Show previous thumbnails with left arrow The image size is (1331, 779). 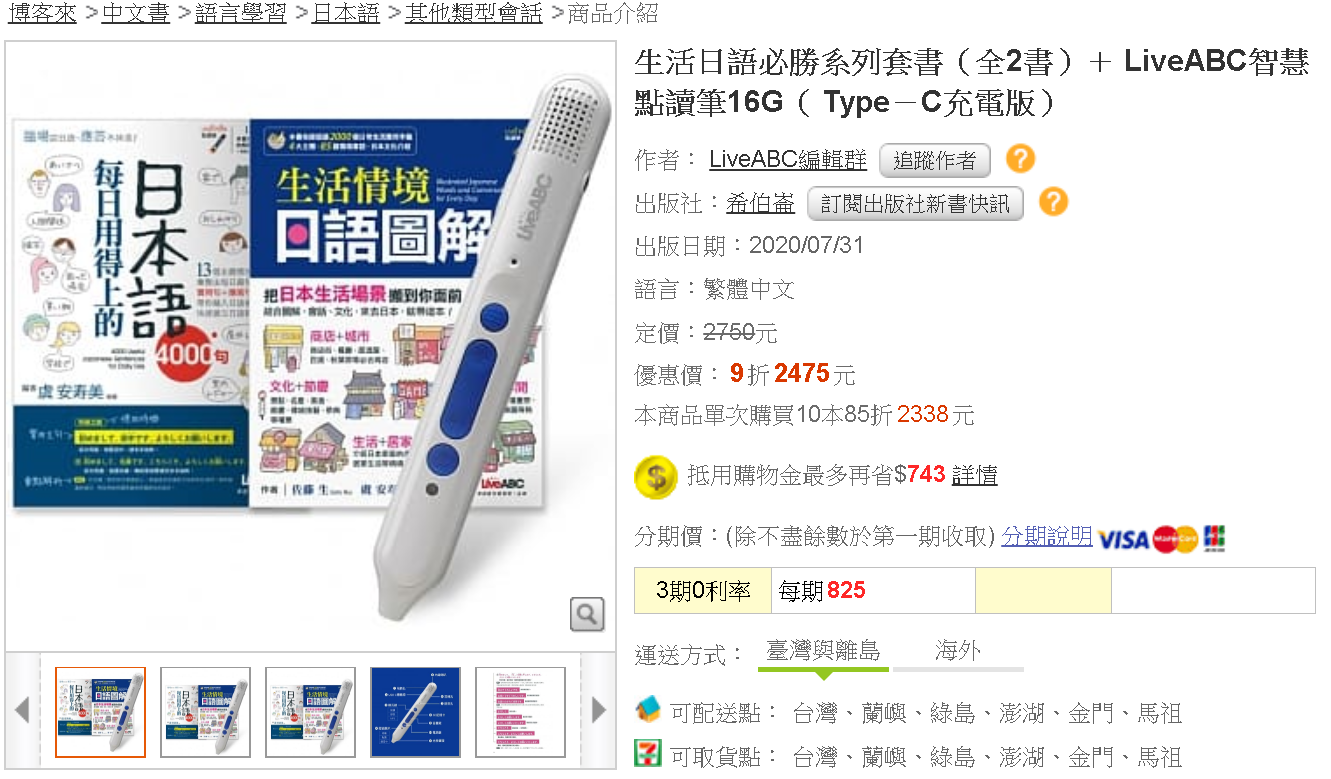tap(22, 711)
